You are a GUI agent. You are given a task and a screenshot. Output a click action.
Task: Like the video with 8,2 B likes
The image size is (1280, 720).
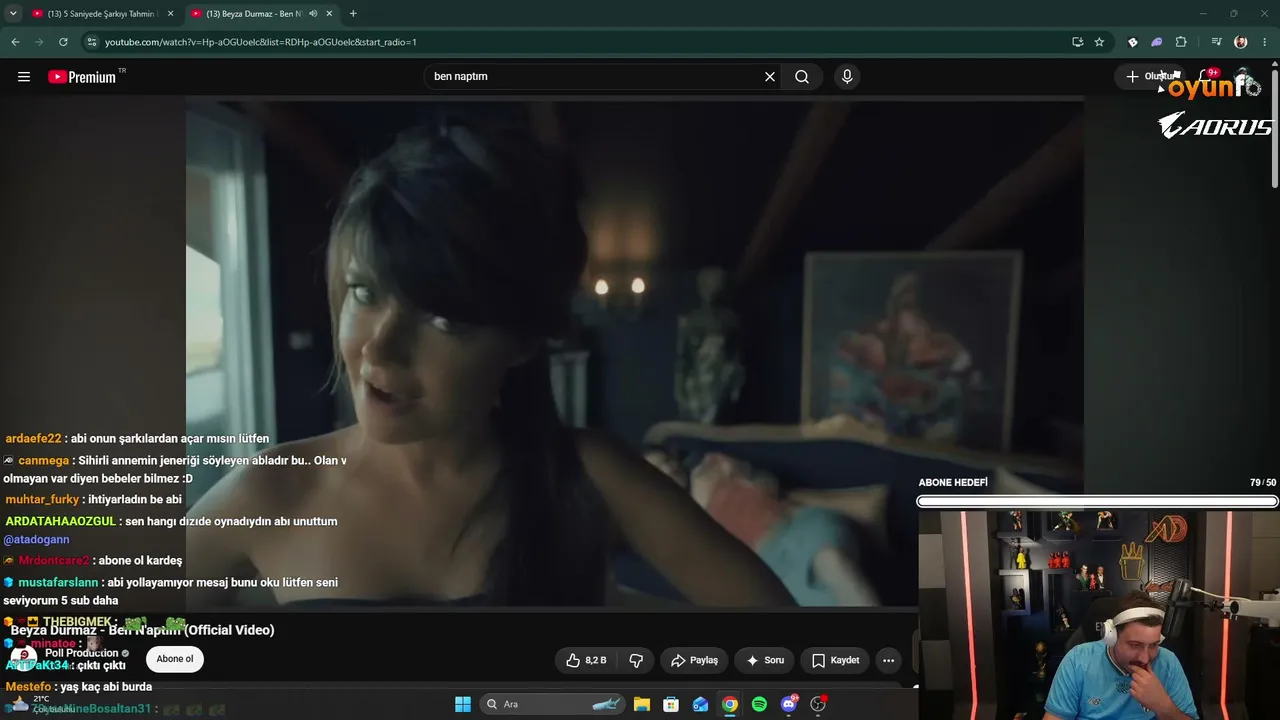[587, 660]
